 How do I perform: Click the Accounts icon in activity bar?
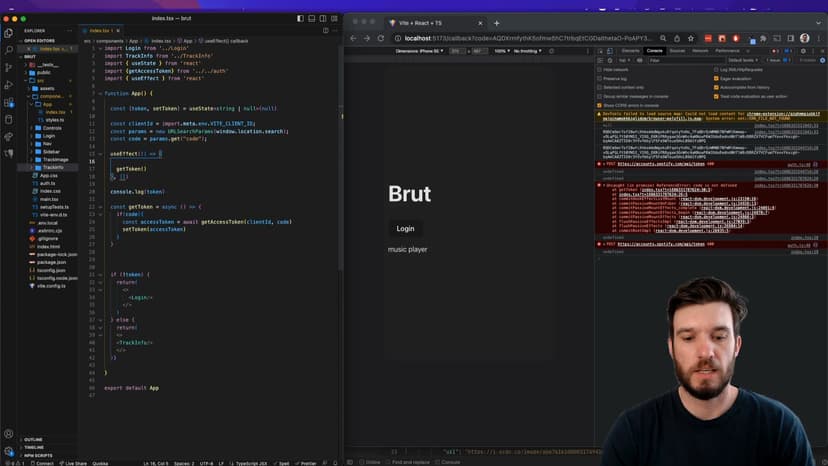[9, 434]
